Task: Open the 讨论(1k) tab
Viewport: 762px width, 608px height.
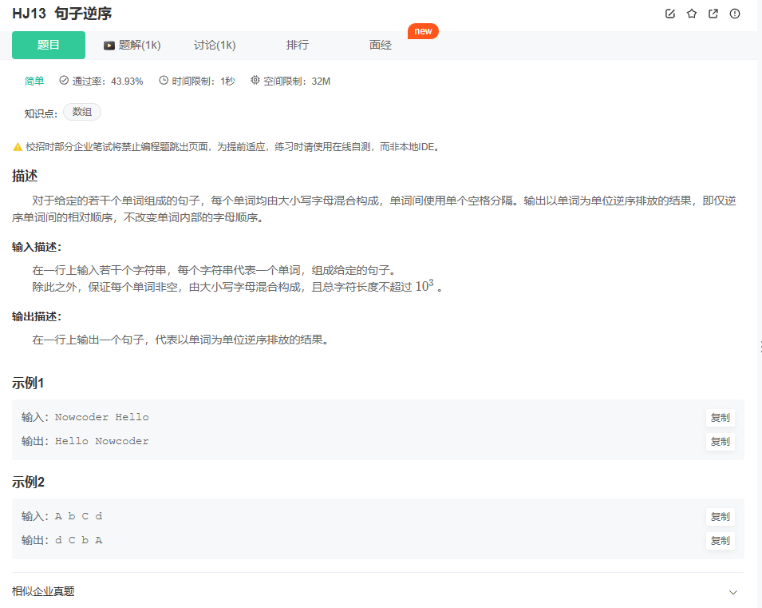Action: click(x=215, y=45)
